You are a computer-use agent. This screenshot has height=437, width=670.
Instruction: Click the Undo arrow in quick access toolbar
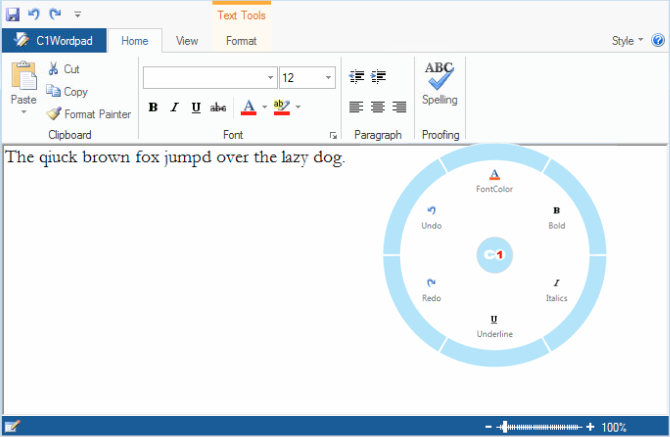click(34, 14)
